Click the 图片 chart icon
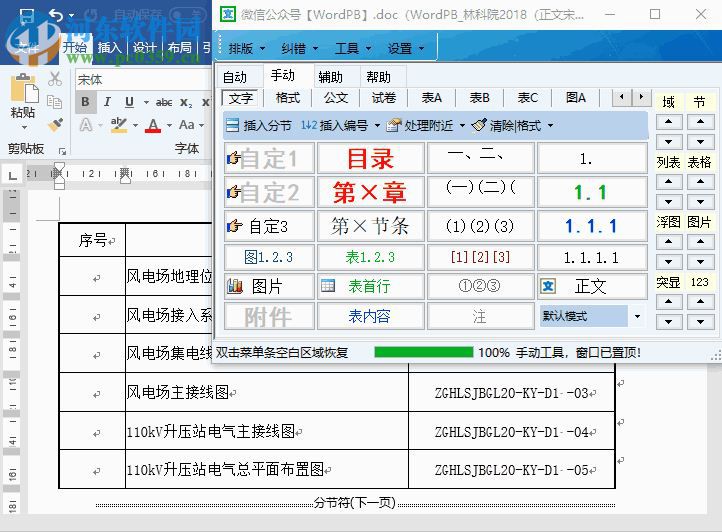Image resolution: width=722 pixels, height=532 pixels. click(x=235, y=286)
